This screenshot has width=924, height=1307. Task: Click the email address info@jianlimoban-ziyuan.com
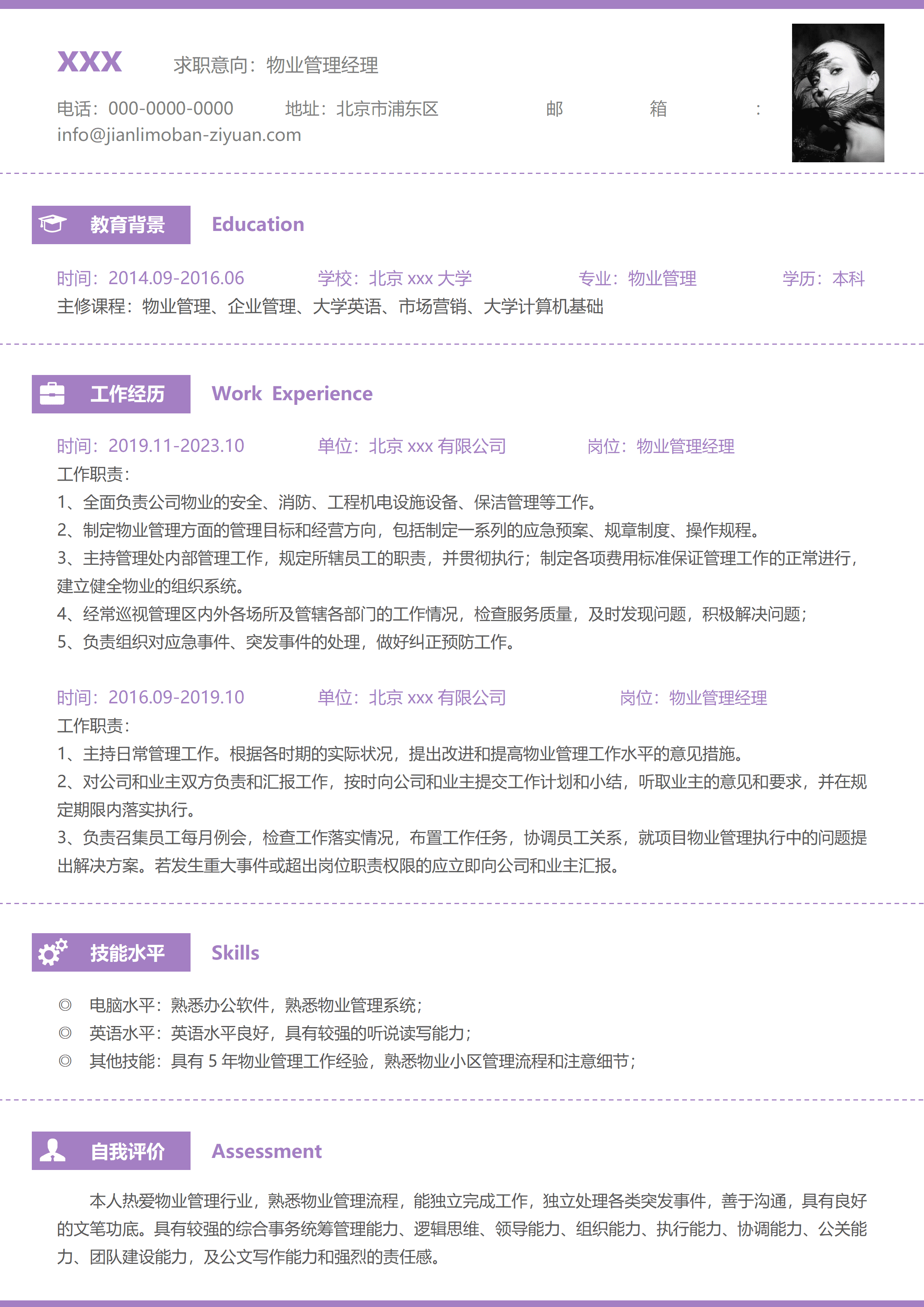tap(178, 135)
